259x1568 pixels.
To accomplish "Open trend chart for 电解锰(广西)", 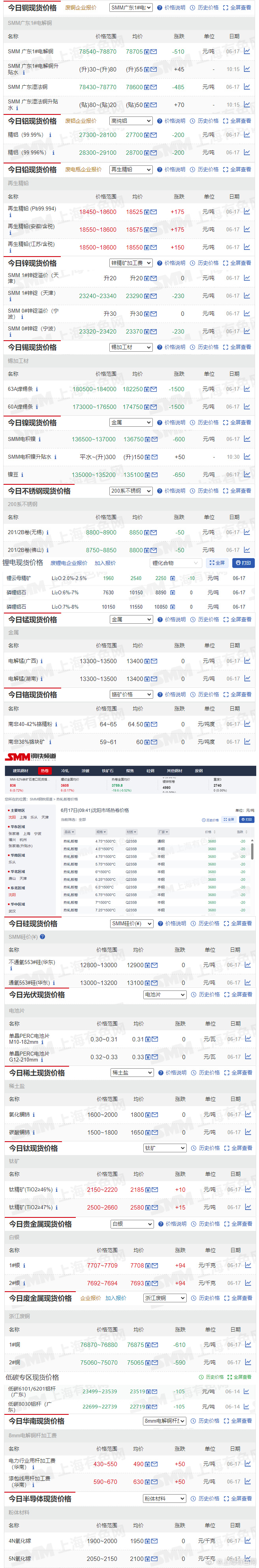I will [x=247, y=660].
